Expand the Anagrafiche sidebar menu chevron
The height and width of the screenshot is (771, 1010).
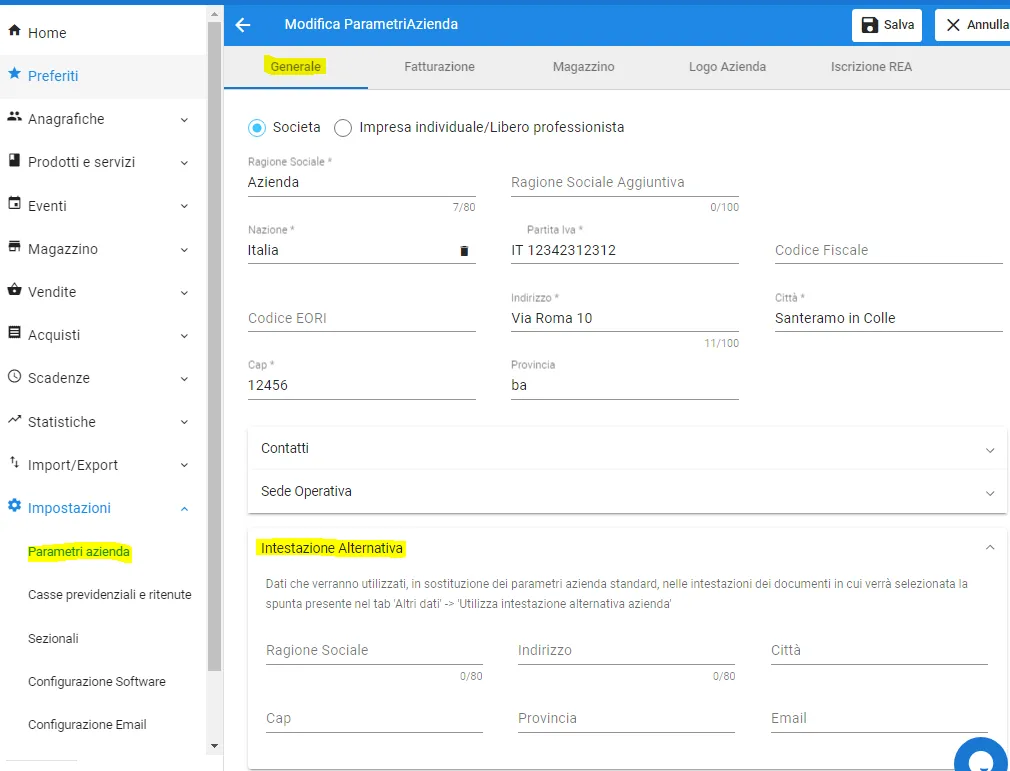[x=184, y=120]
